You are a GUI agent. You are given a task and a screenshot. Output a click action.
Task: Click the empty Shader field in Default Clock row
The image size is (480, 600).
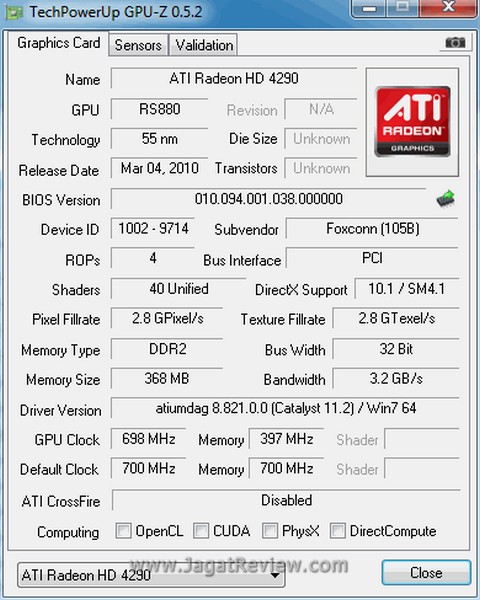pos(422,468)
